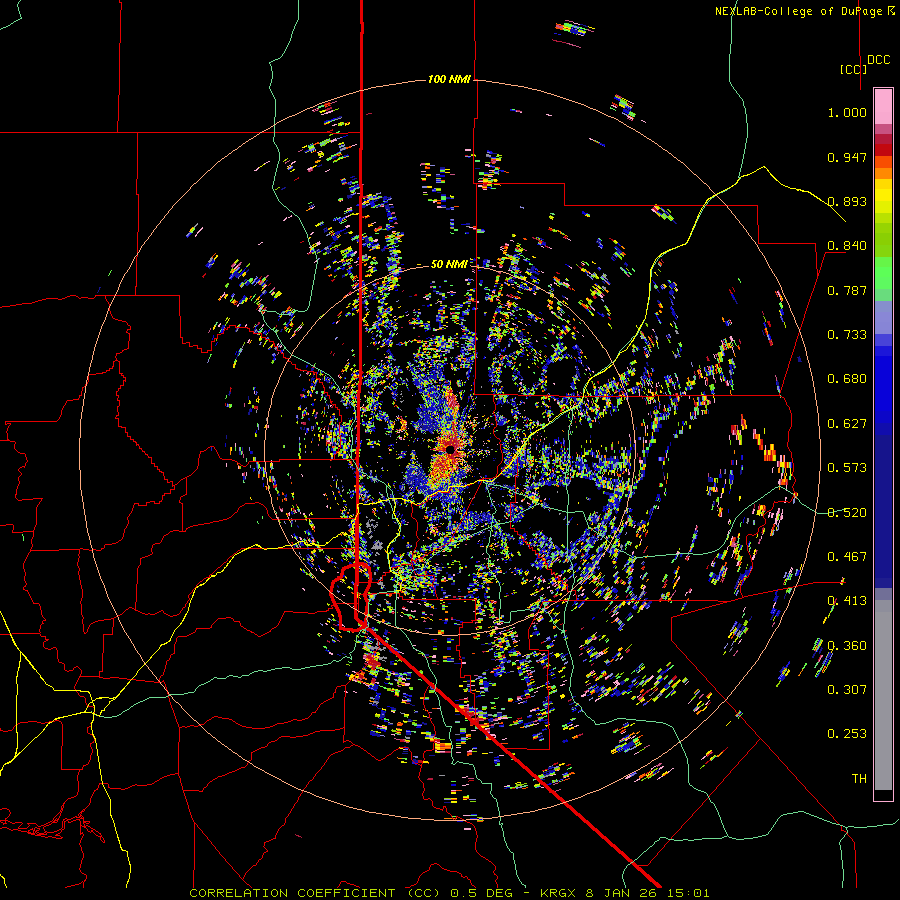Viewport: 900px width, 900px height.
Task: Click the 0.680 scale value
Action: coord(847,379)
